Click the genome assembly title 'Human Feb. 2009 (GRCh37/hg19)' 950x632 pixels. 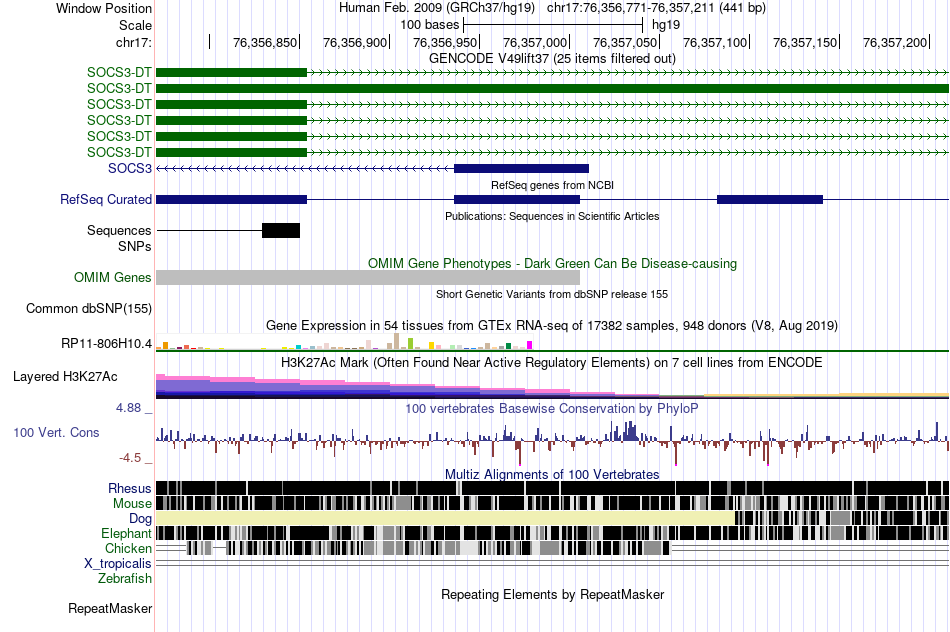(x=437, y=8)
